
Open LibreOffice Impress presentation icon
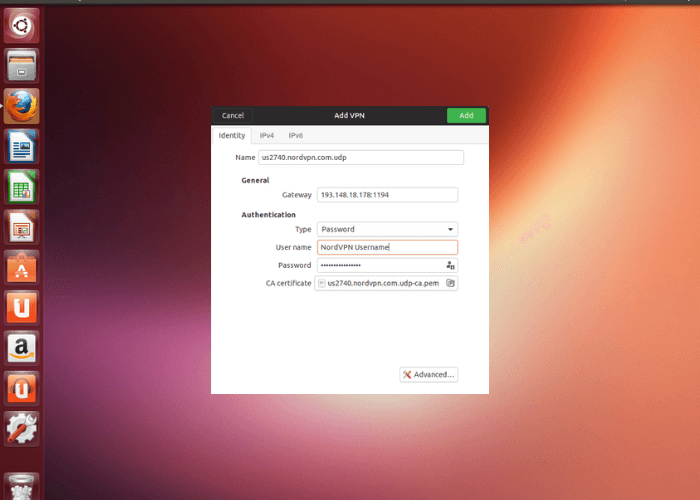[21, 227]
